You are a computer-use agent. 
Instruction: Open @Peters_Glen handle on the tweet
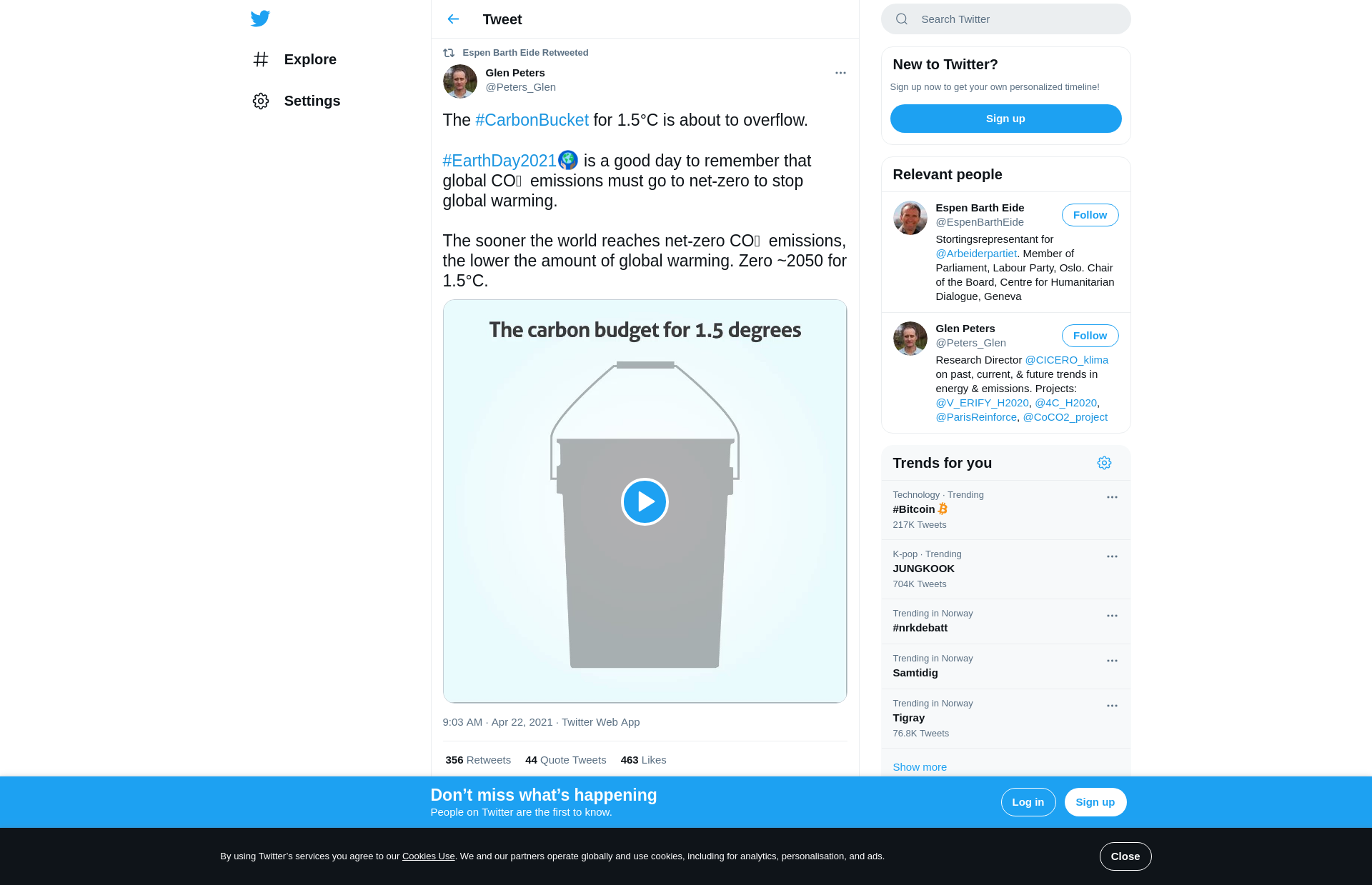tap(520, 87)
